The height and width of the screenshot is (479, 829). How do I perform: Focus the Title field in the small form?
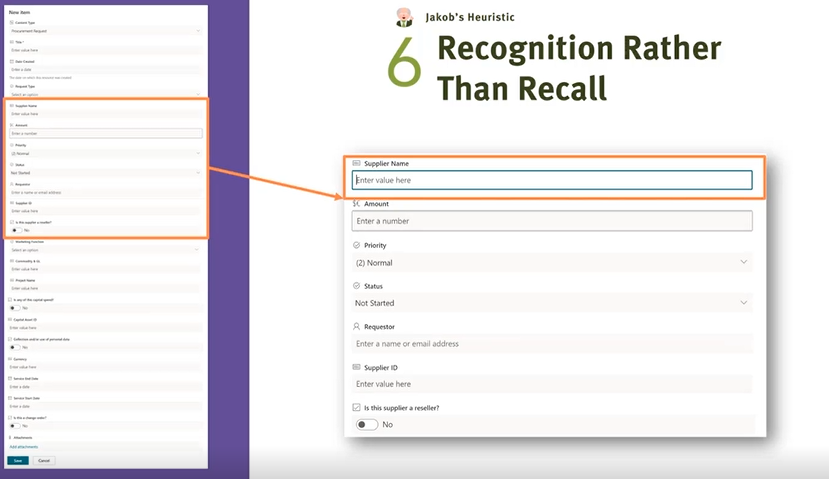coord(105,50)
